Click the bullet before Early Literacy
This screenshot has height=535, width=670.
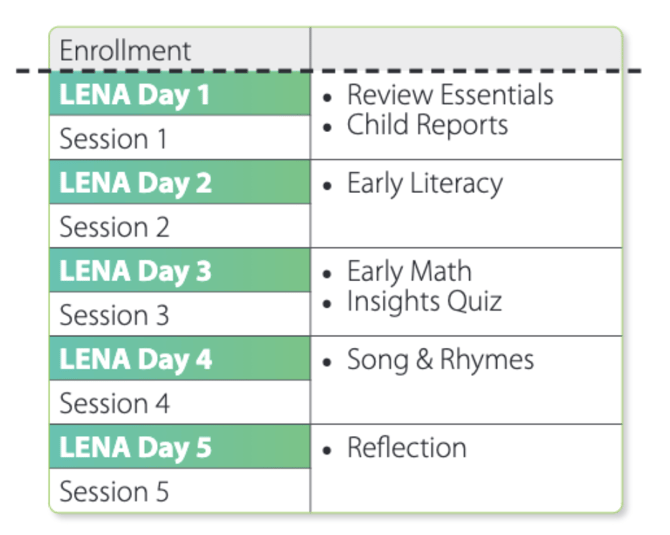pos(327,186)
